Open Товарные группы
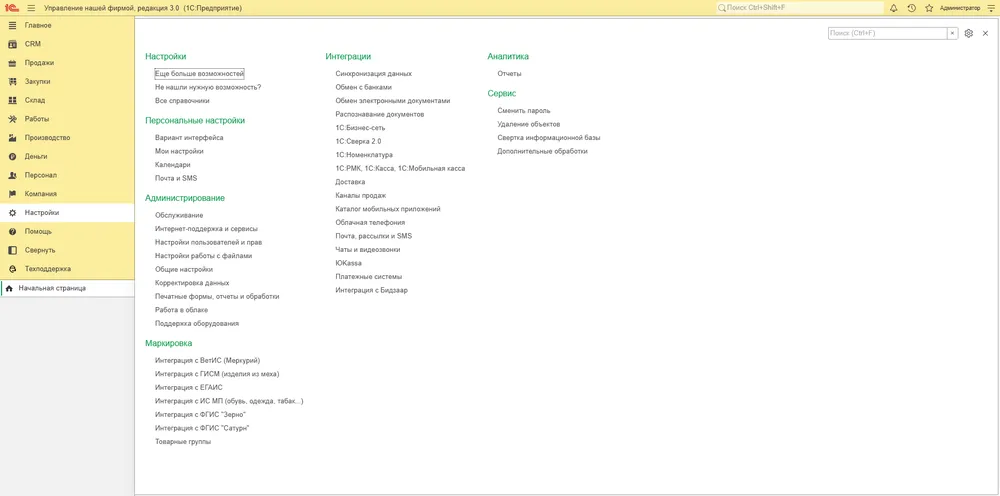 [x=183, y=441]
